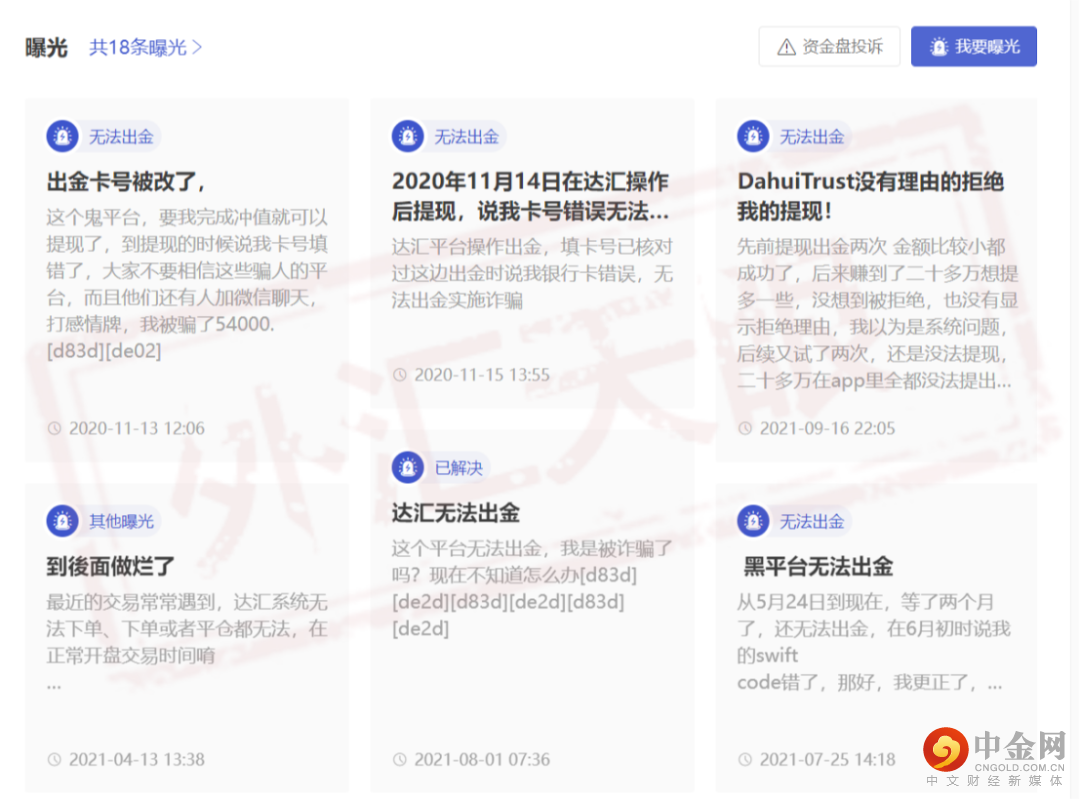Click the speaker icon on the 已解决 tag
This screenshot has height=799, width=1080.
(408, 467)
